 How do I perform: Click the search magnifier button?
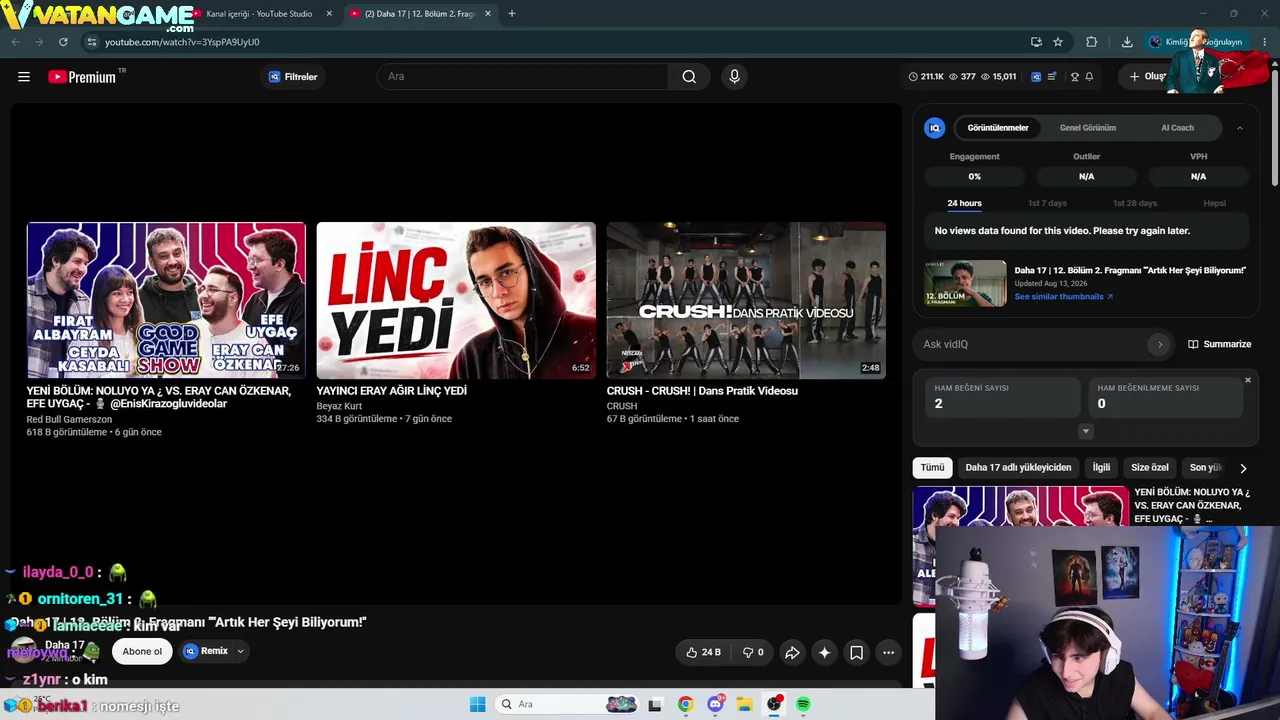click(x=689, y=77)
